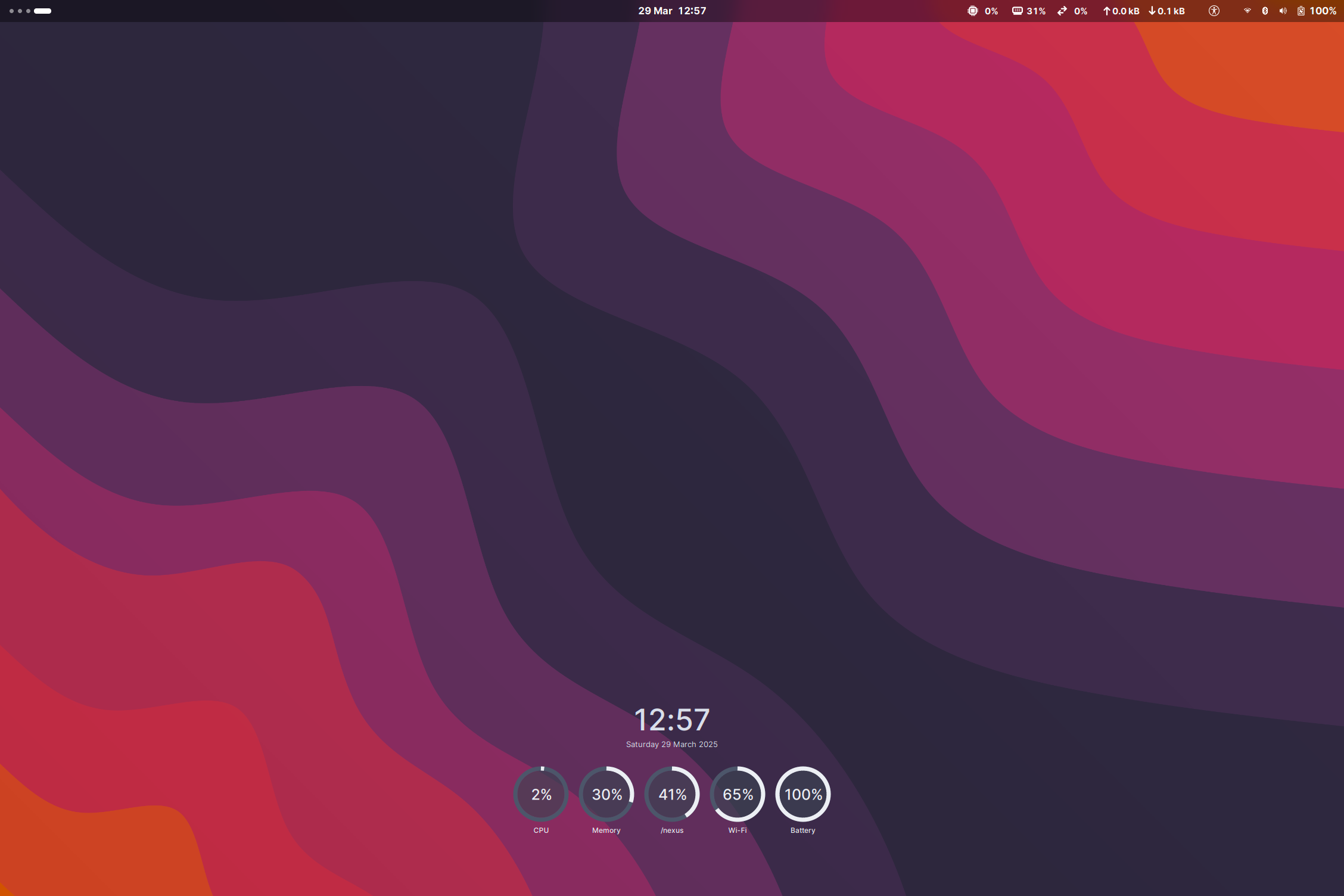Click the memory RAM icon showing 31%
The height and width of the screenshot is (896, 1344).
click(x=1018, y=11)
